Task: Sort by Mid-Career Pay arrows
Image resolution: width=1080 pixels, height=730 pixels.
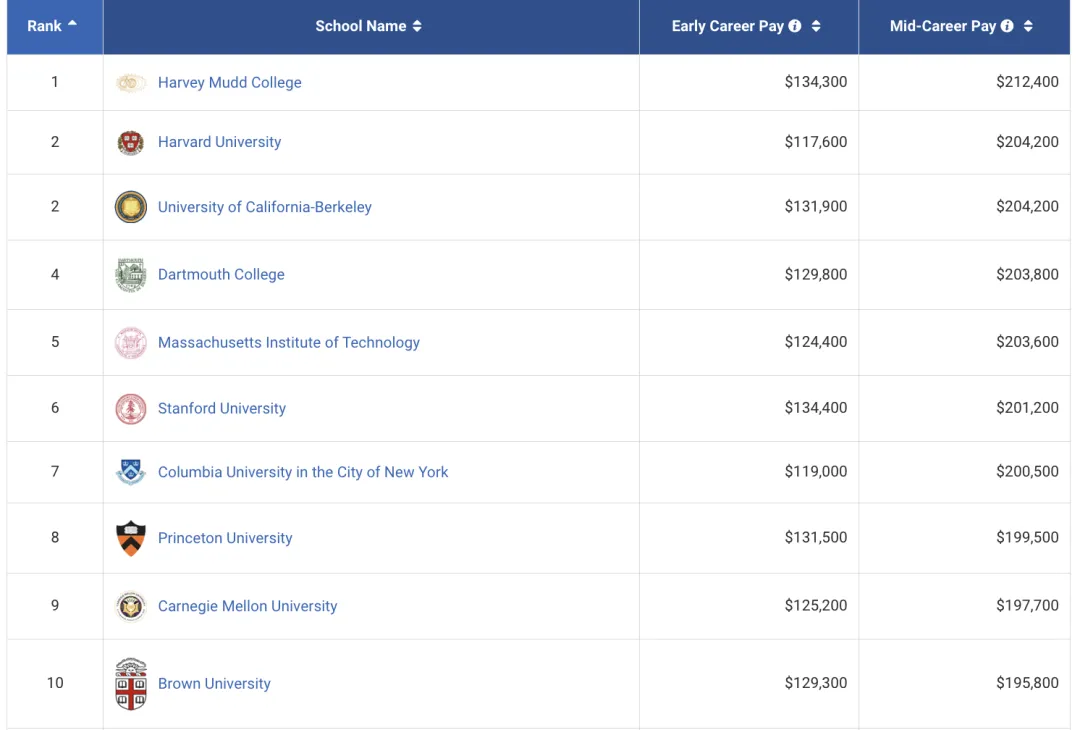Action: (1028, 26)
